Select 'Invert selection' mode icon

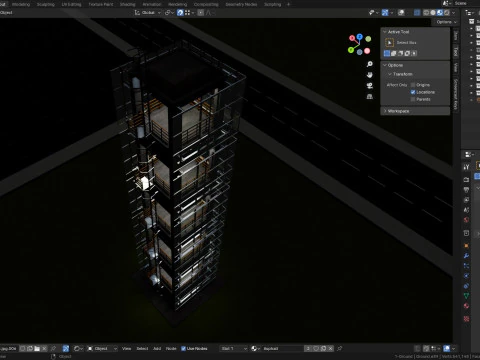pos(407,53)
